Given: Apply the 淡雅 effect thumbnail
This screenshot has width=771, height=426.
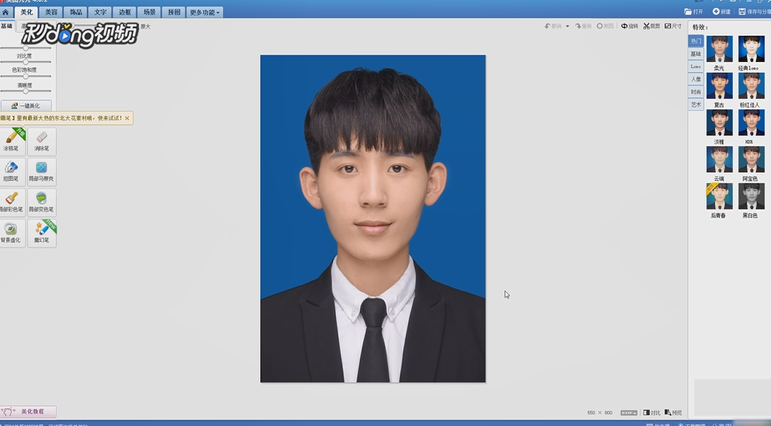Looking at the screenshot, I should click(719, 122).
